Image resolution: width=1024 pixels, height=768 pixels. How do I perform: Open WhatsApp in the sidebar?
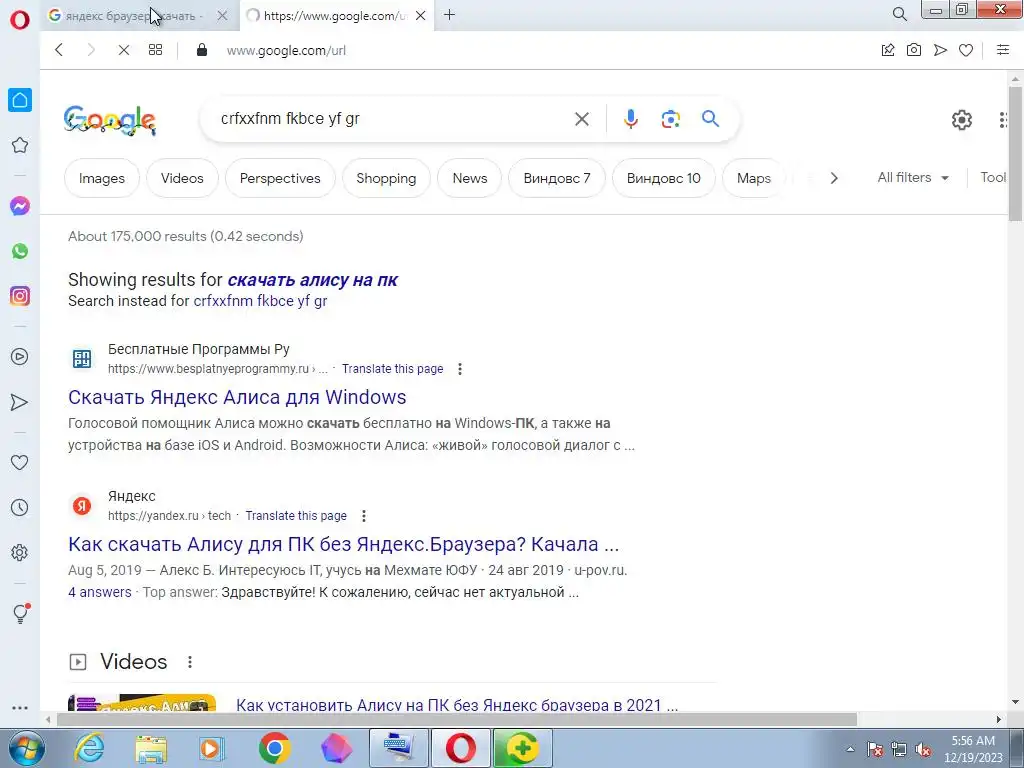[x=20, y=251]
